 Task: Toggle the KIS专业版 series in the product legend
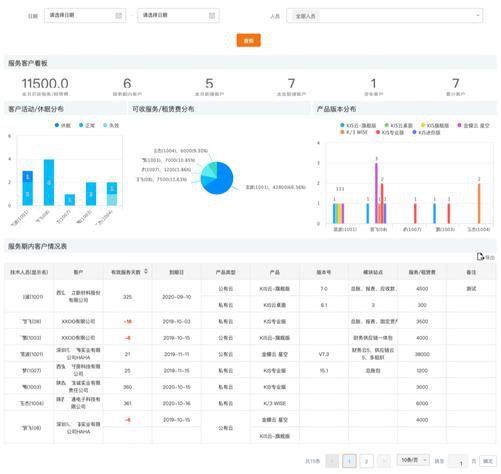coord(390,132)
